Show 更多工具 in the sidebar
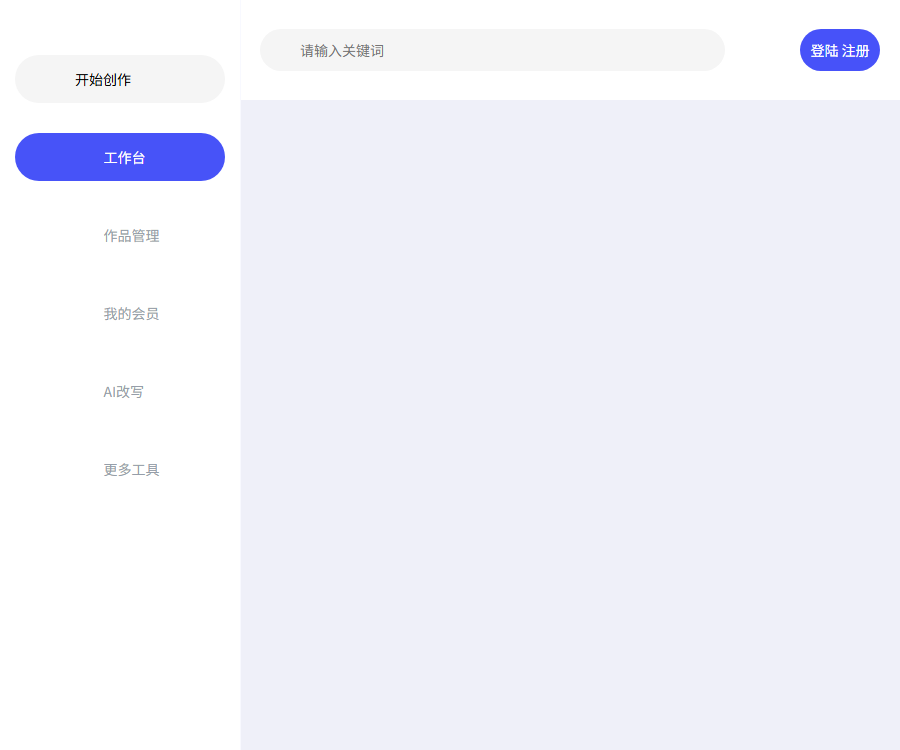The image size is (900, 750). pos(119,469)
